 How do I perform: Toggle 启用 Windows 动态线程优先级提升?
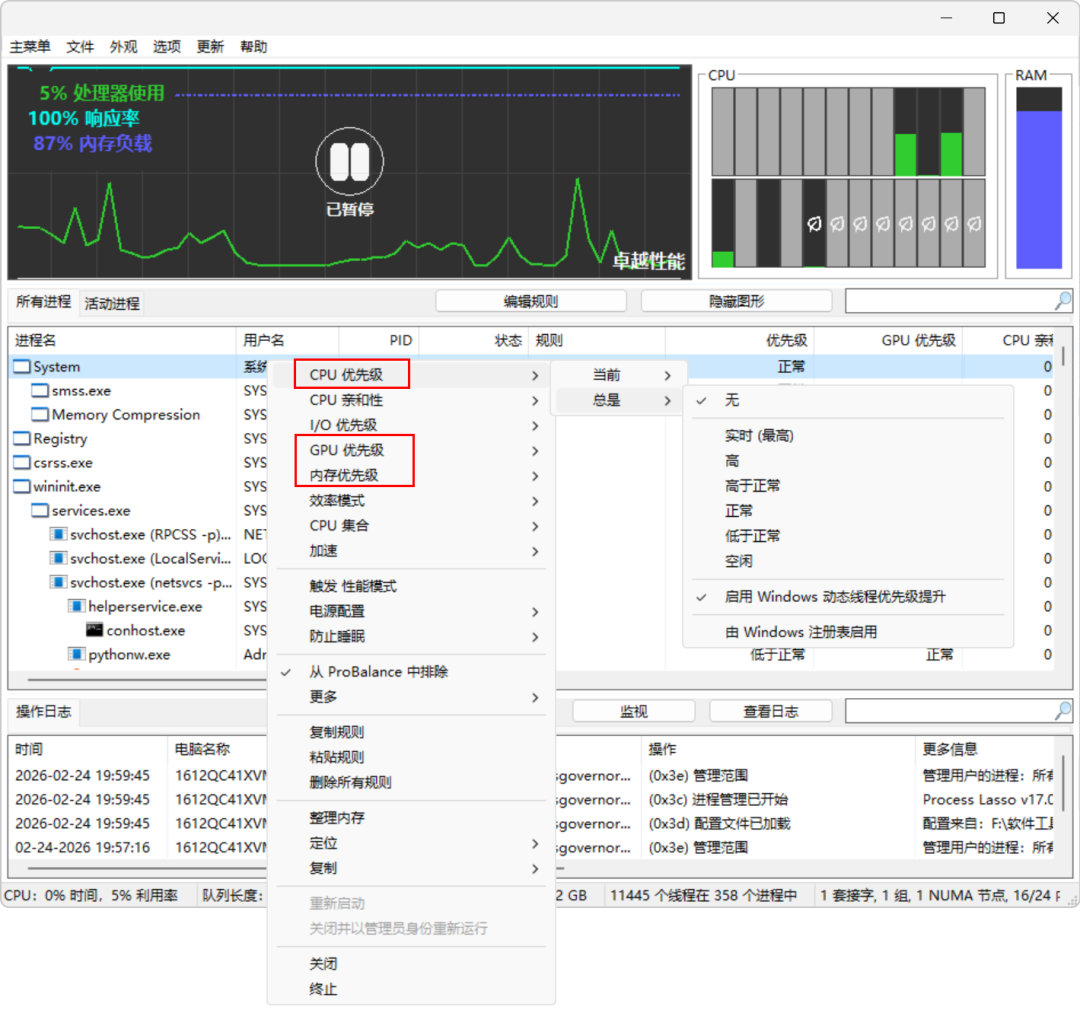point(848,597)
